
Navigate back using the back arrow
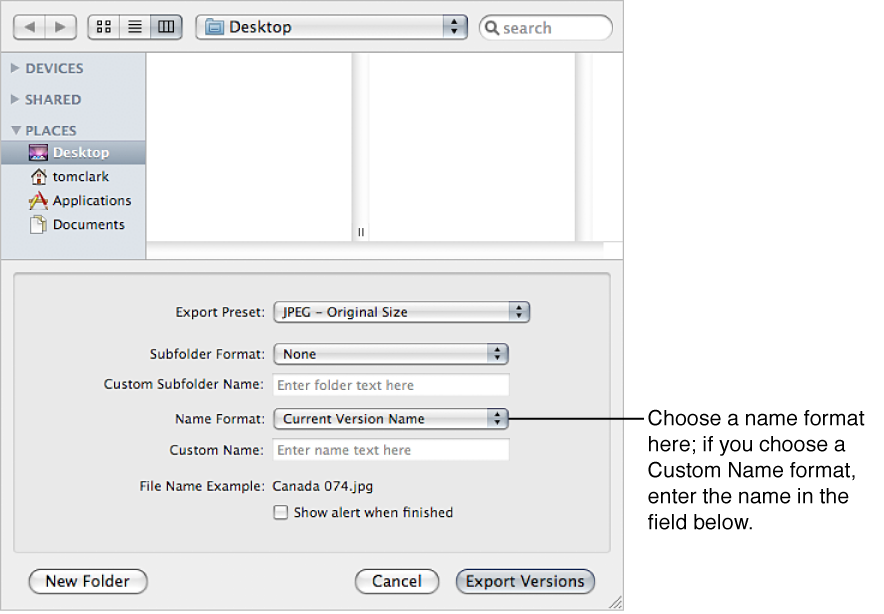(29, 27)
